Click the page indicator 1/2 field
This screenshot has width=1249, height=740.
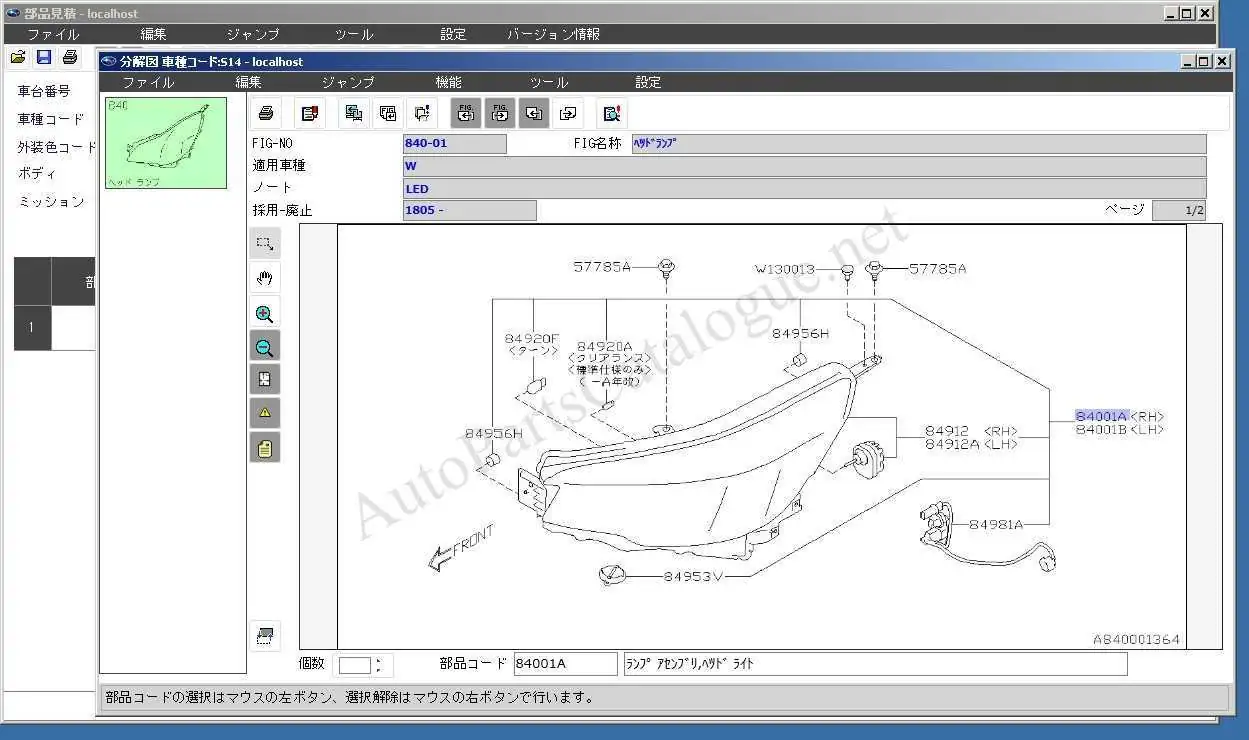[x=1179, y=210]
